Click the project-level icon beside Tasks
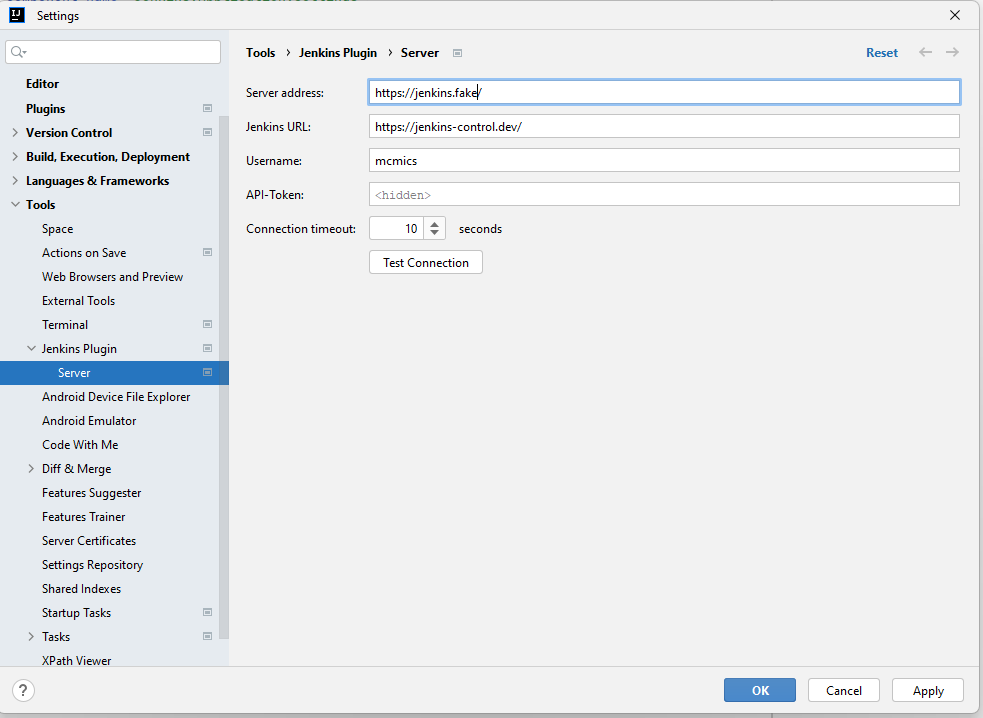This screenshot has height=718, width=983. click(x=208, y=636)
